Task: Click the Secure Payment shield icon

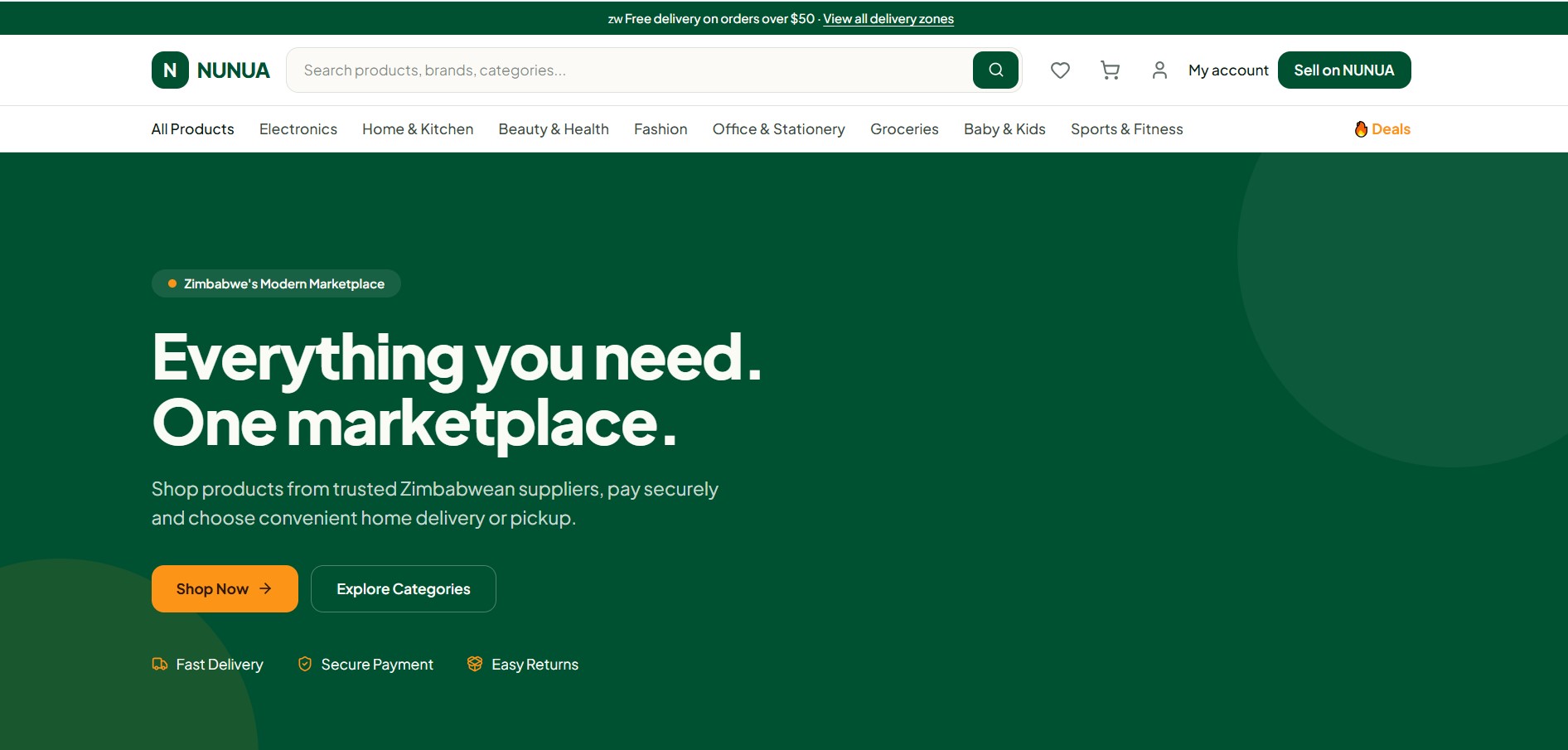Action: click(x=305, y=664)
